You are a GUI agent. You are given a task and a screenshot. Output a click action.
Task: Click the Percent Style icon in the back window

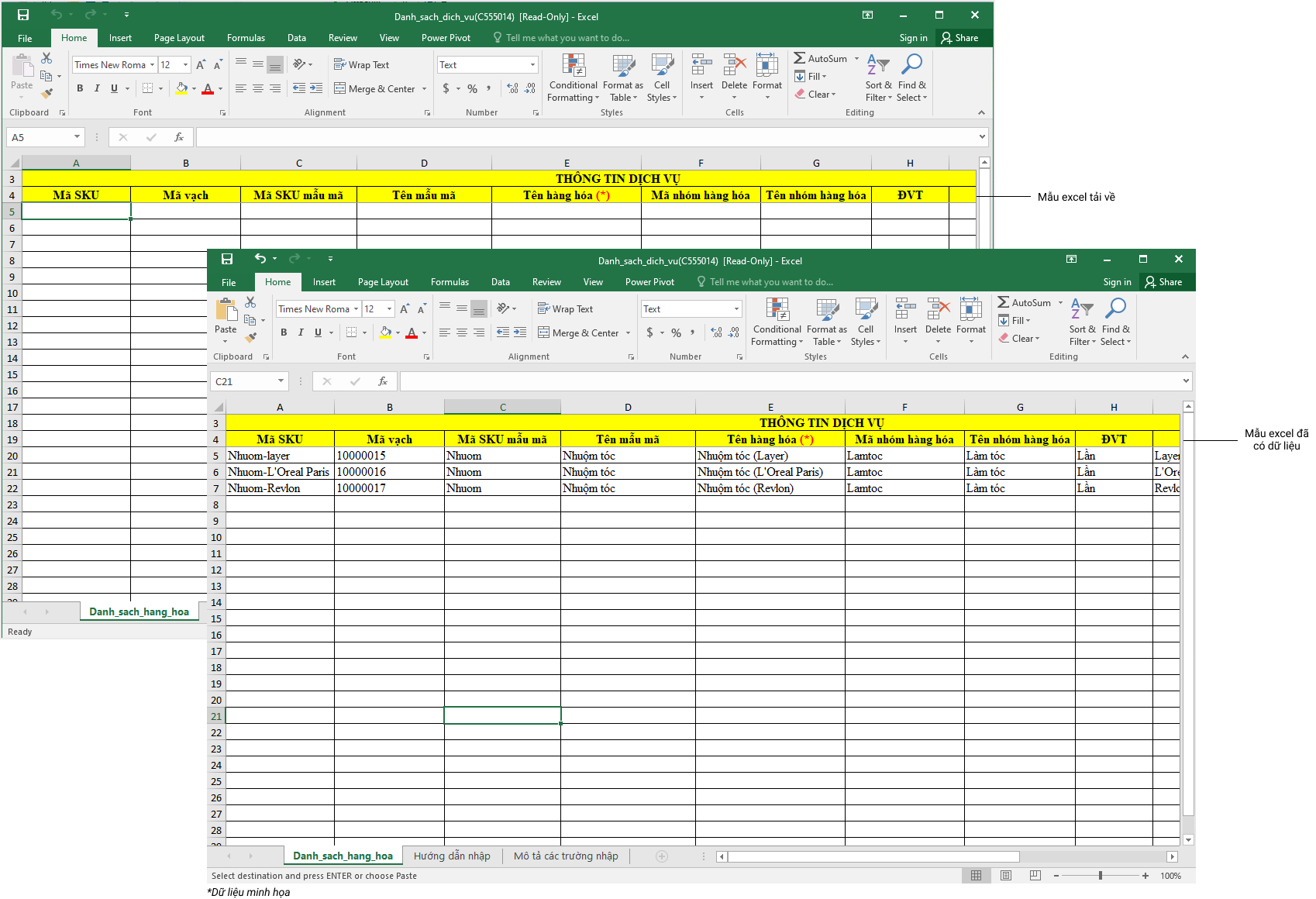pyautogui.click(x=473, y=88)
